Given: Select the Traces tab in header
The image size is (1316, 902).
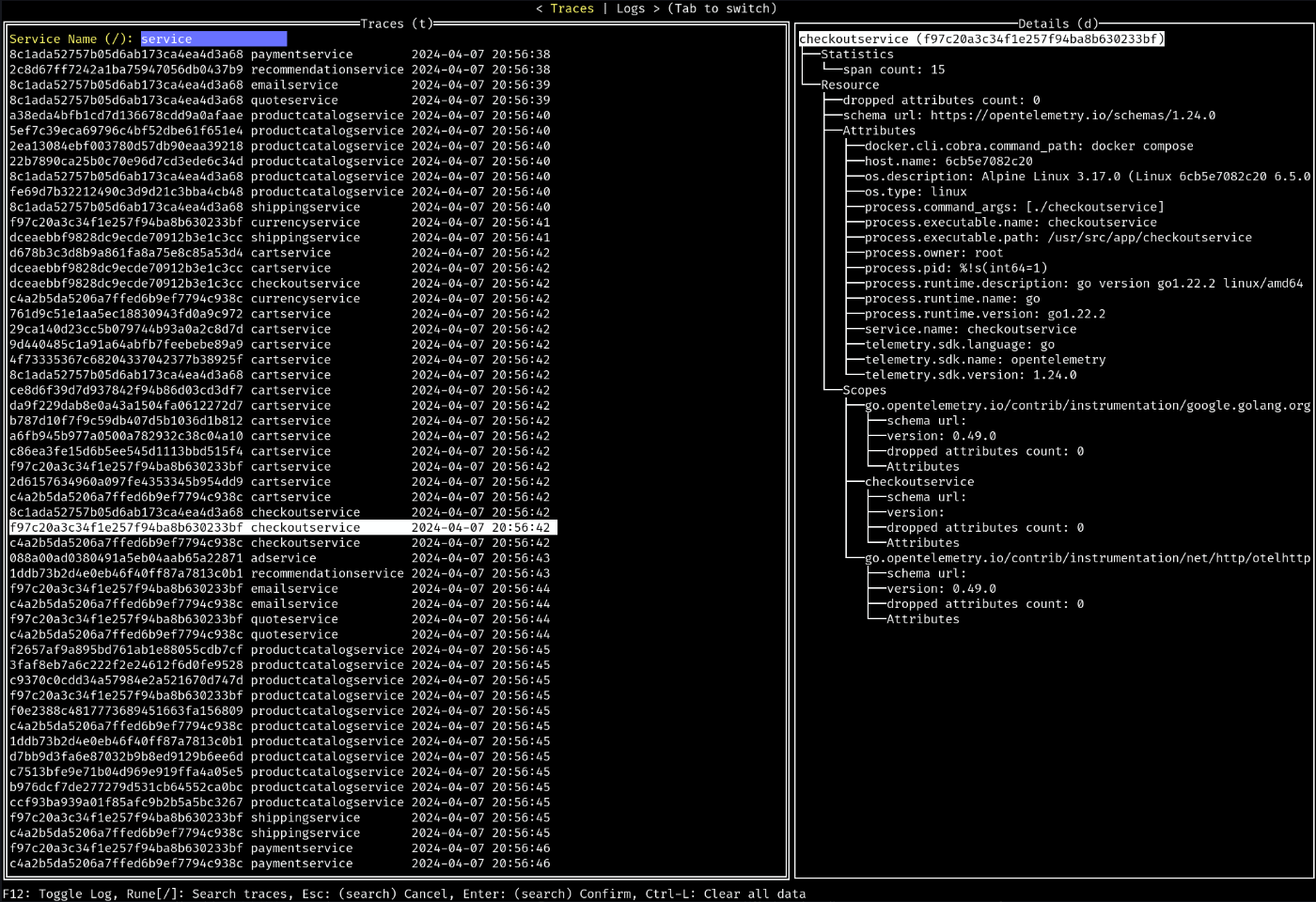Looking at the screenshot, I should click(x=572, y=8).
